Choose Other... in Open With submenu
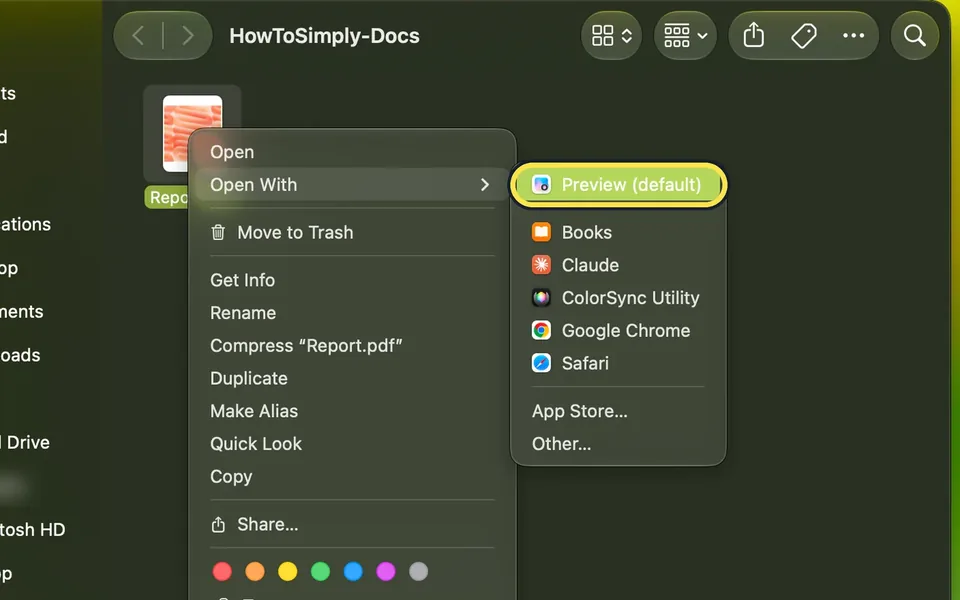960x600 pixels. (618, 444)
